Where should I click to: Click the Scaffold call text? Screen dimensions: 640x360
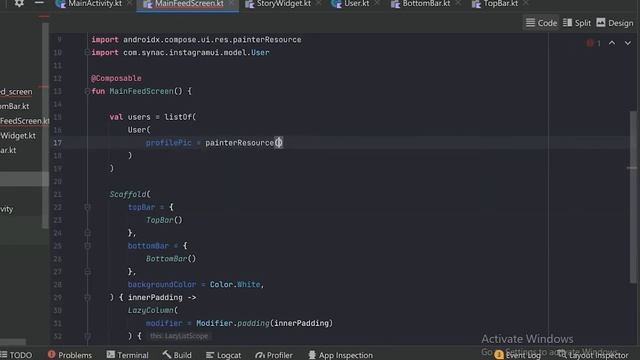(x=128, y=194)
